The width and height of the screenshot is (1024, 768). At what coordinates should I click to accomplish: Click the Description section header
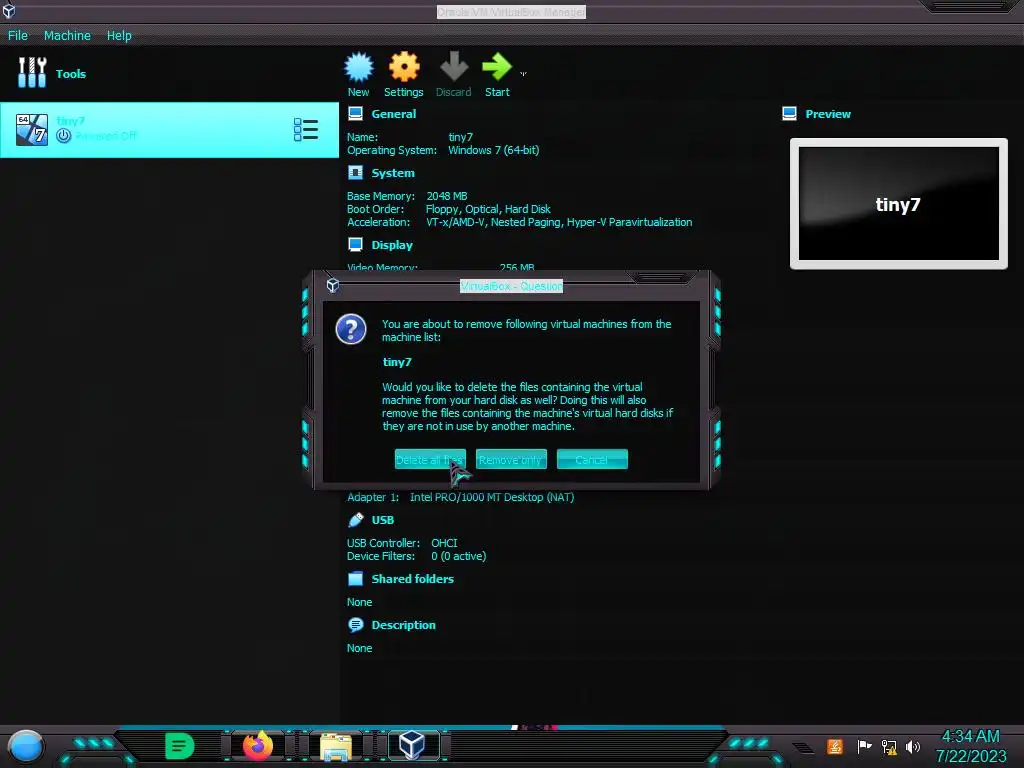click(403, 625)
